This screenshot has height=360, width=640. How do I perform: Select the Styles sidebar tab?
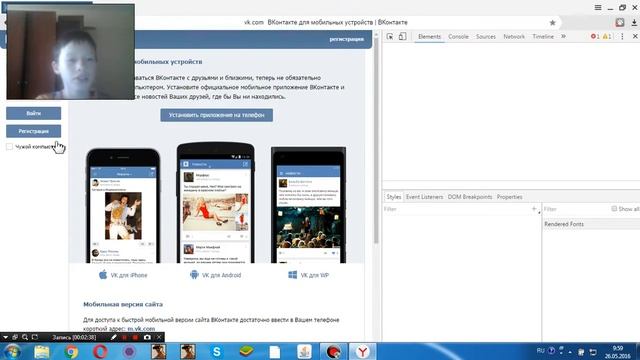coord(394,197)
